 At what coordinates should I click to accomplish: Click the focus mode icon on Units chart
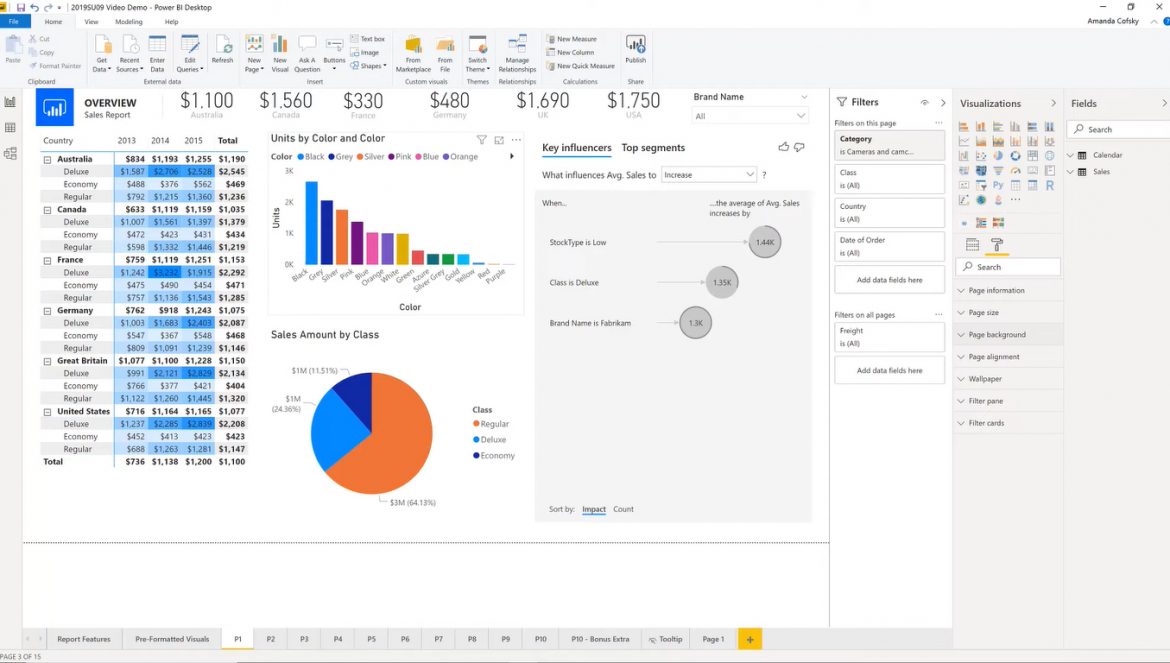[x=498, y=139]
